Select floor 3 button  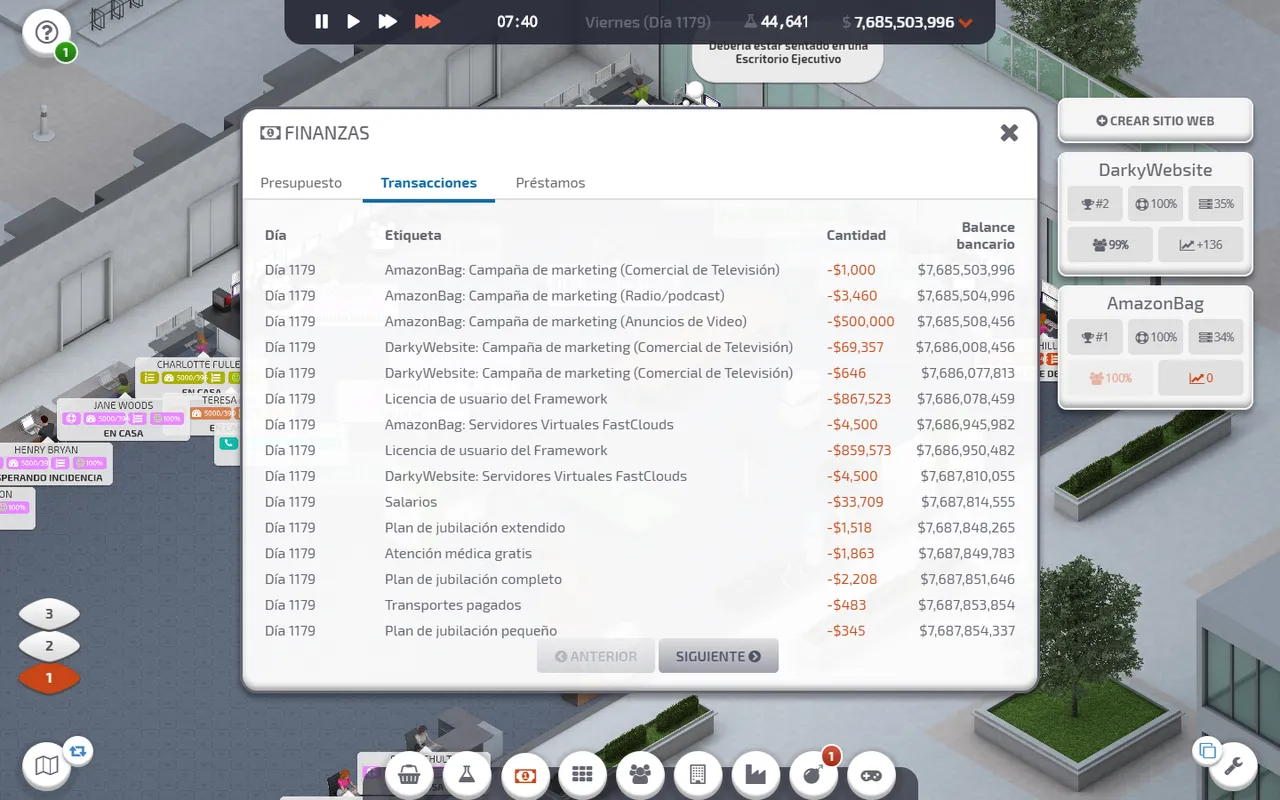(x=49, y=614)
